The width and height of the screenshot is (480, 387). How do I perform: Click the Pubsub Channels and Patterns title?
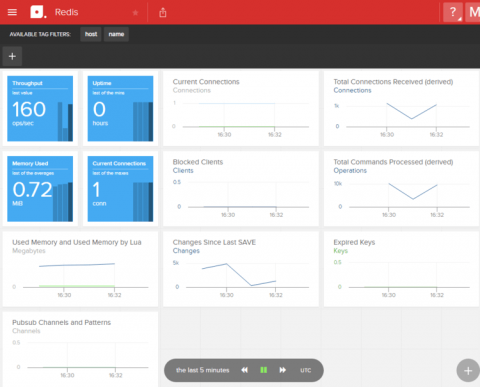pyautogui.click(x=61, y=322)
